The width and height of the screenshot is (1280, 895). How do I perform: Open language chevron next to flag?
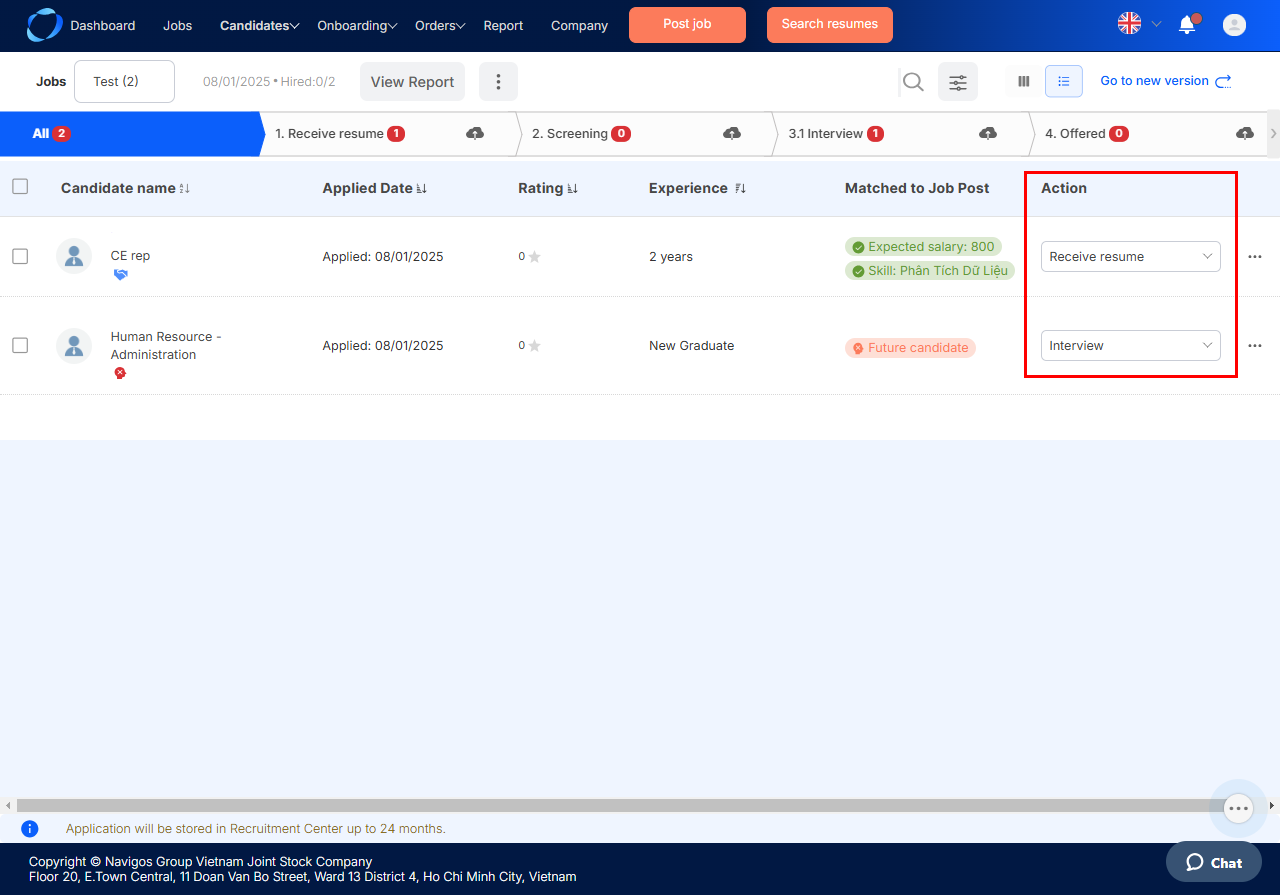point(1156,24)
